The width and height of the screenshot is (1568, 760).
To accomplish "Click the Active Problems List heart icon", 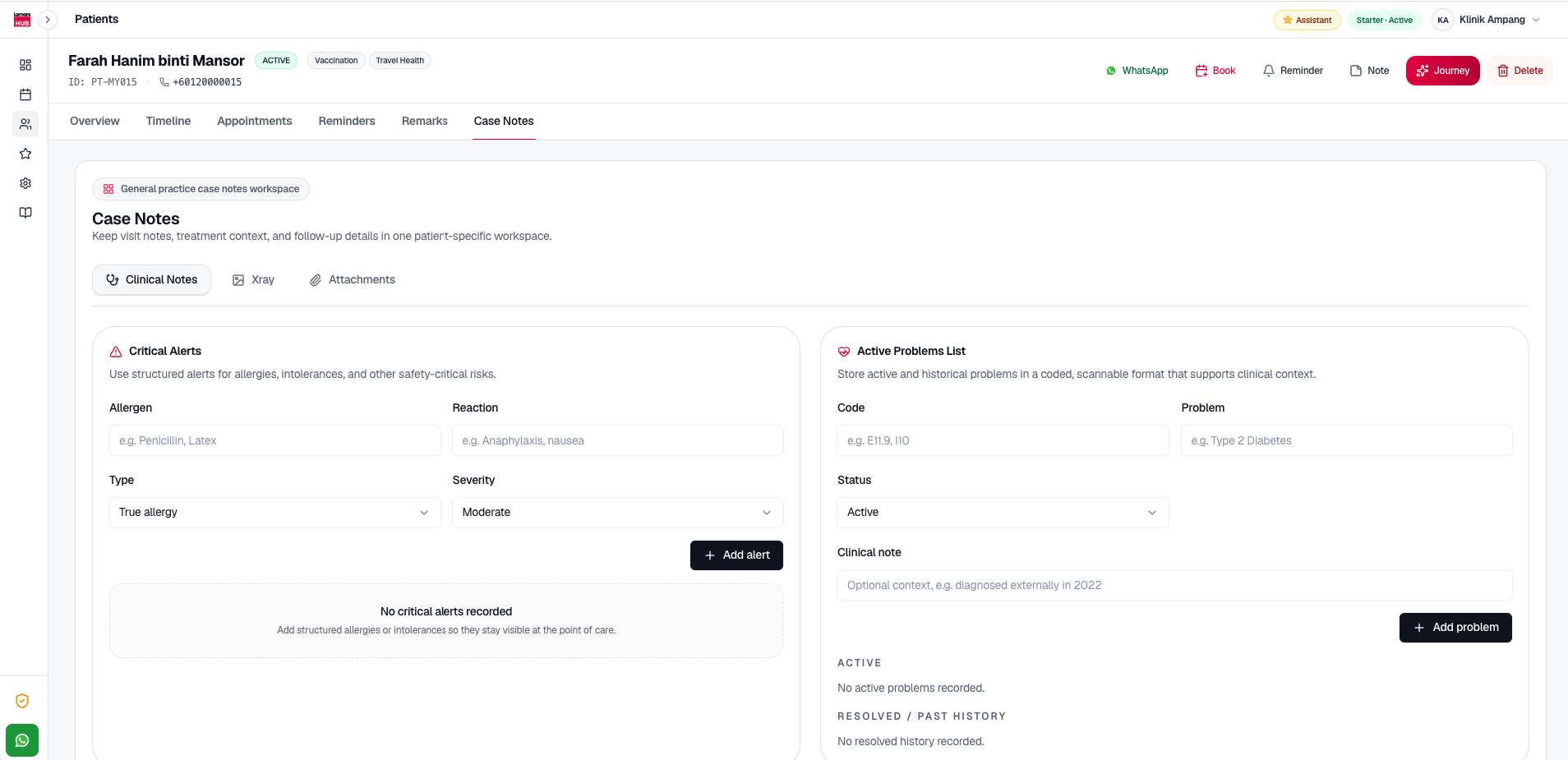I will [x=844, y=352].
